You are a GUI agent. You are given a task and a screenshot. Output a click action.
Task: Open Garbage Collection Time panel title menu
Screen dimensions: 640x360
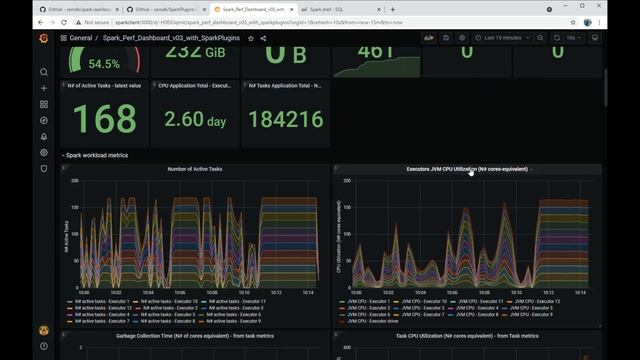(x=195, y=336)
